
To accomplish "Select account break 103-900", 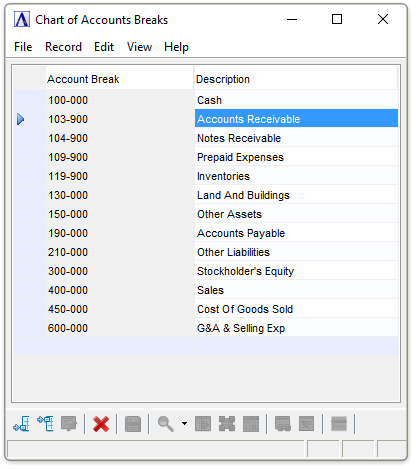I will point(119,119).
